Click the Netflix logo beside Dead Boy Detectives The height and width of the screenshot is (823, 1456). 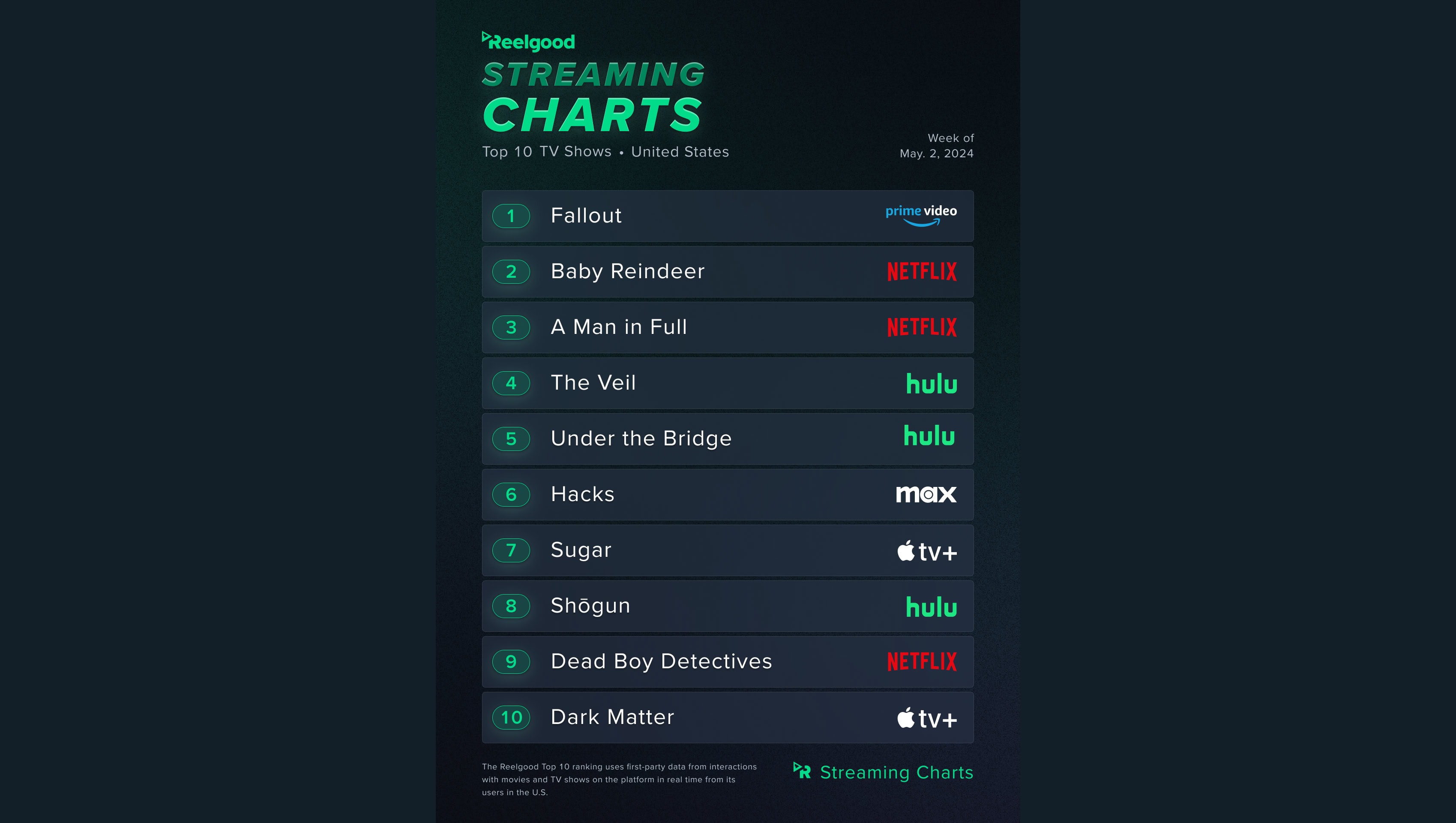(921, 661)
